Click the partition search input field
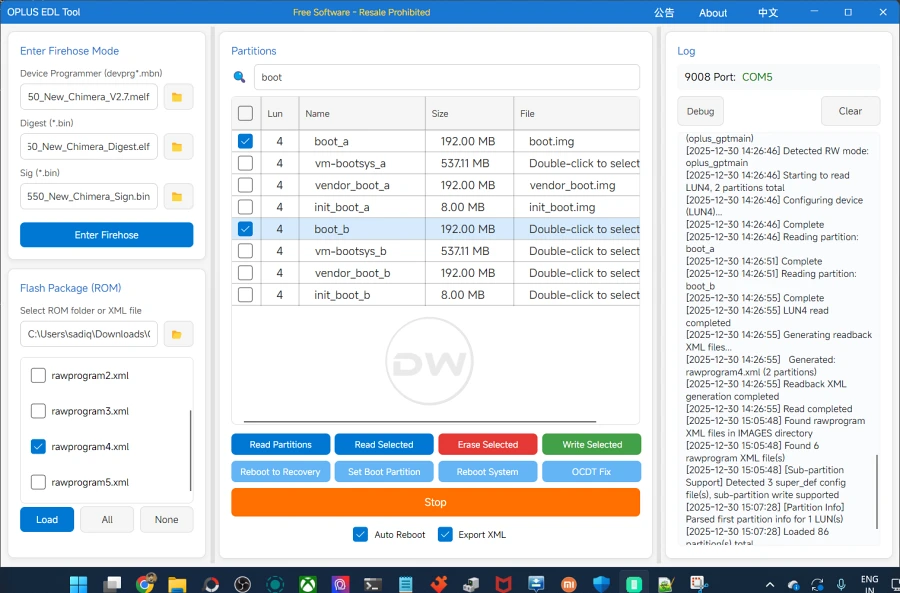 [x=445, y=77]
